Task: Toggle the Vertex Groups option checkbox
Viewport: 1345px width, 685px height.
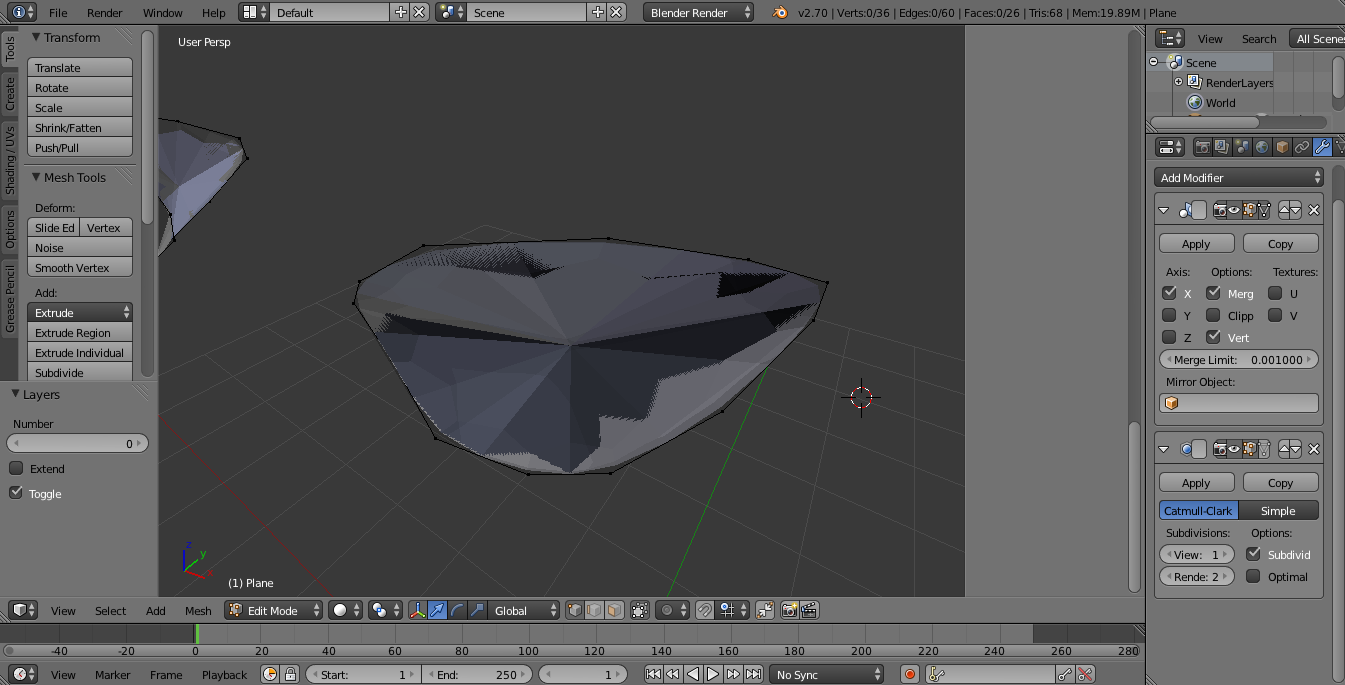Action: 1213,337
